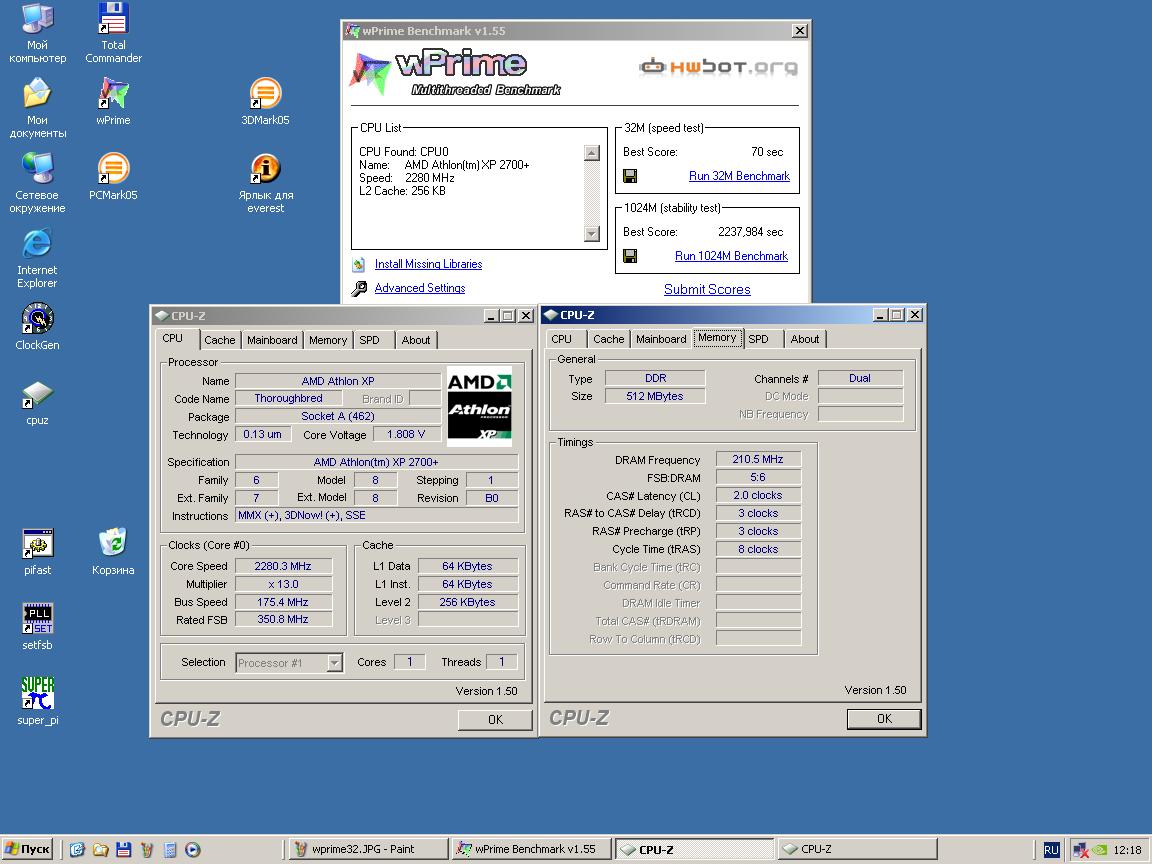Click OK in right CPU-Z Memory window
Screen dimensions: 1152x864
point(884,719)
